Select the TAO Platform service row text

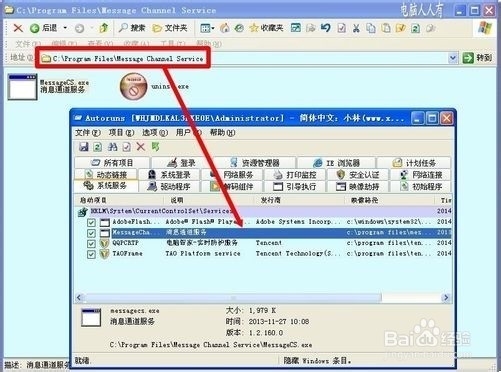203,254
